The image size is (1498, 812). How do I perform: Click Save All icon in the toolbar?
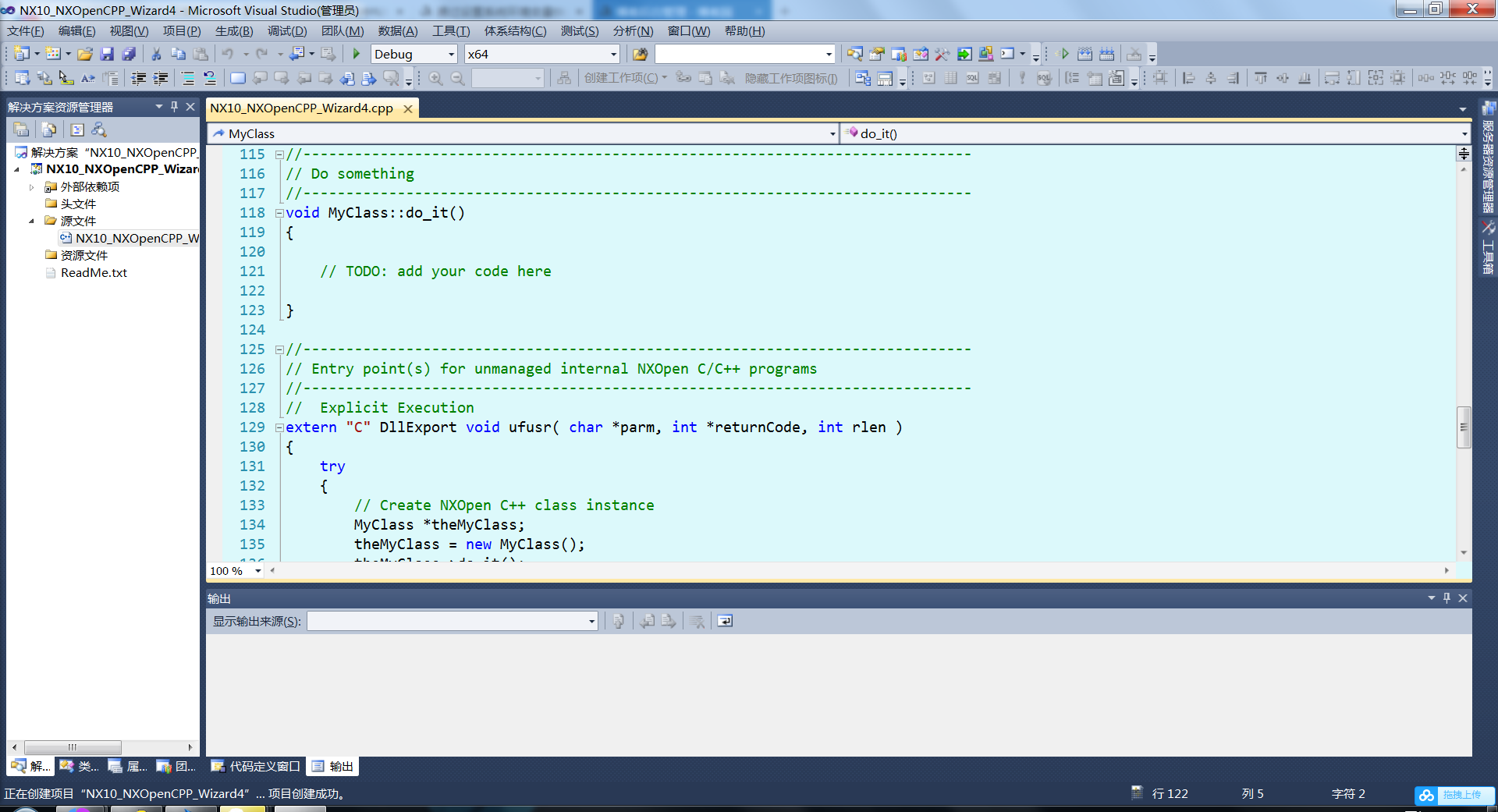130,54
